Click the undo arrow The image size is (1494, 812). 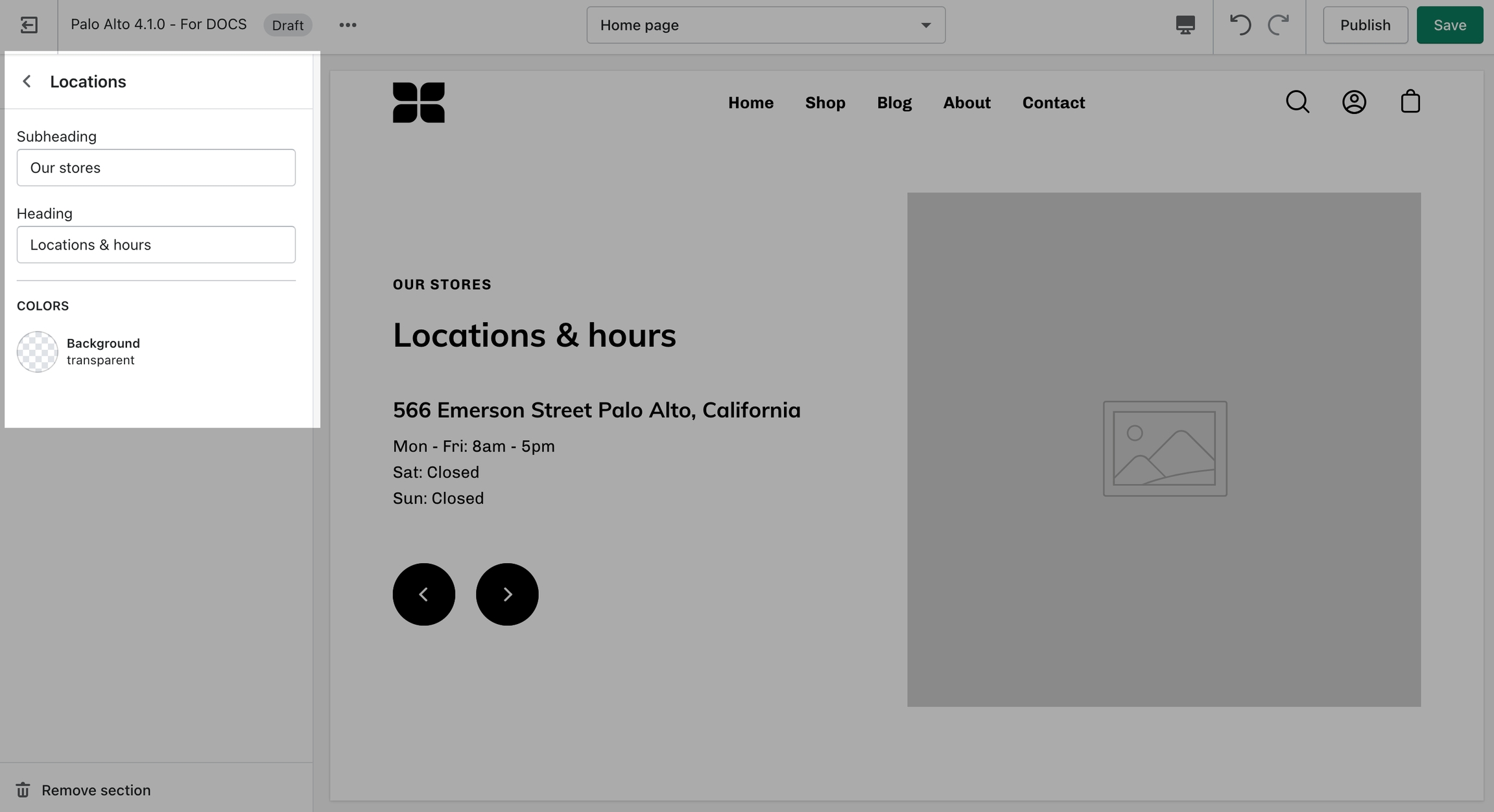pos(1240,25)
